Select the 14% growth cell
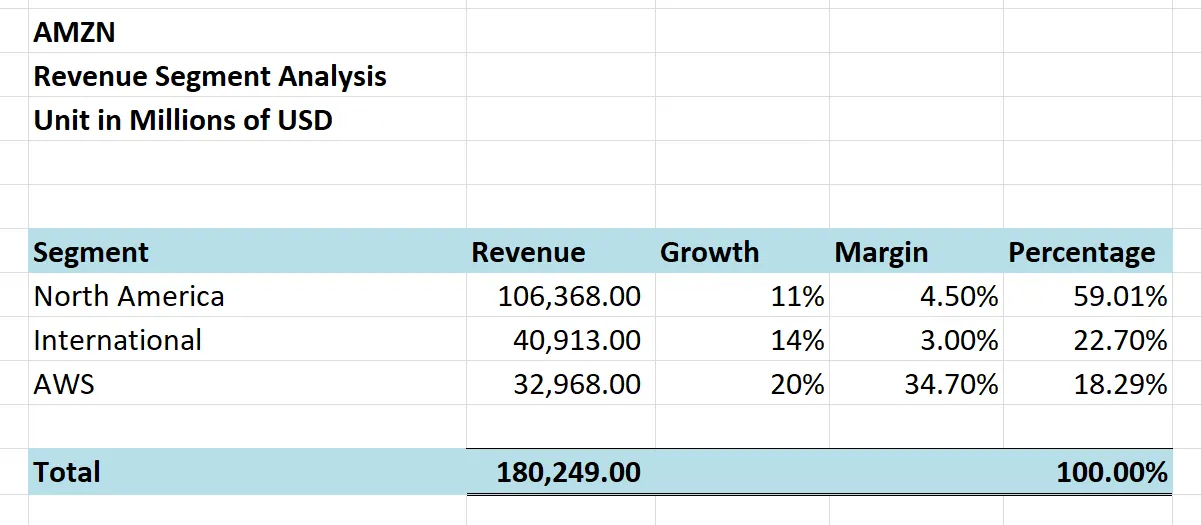1201x525 pixels. click(x=742, y=339)
